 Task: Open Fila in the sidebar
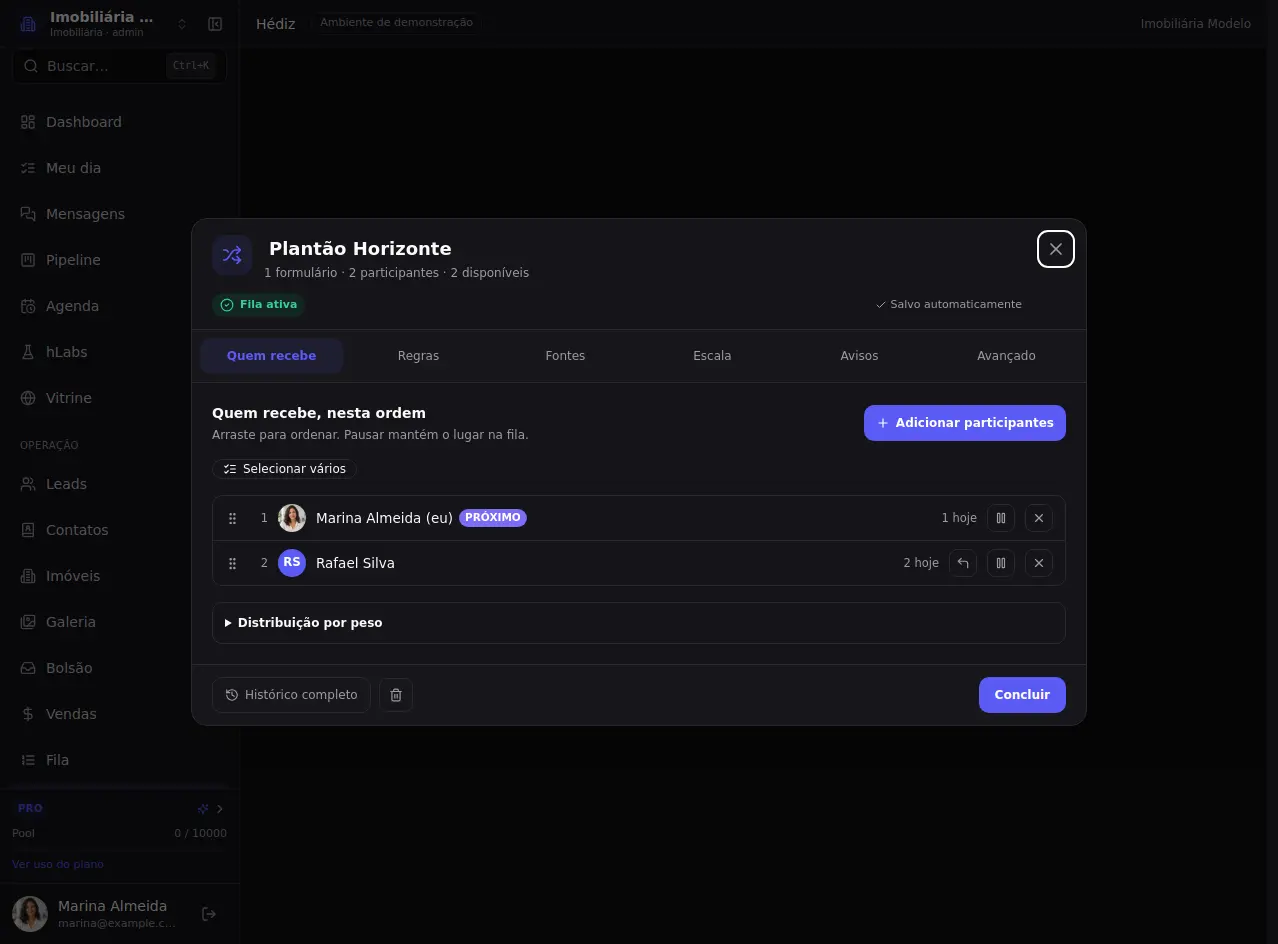(x=119, y=760)
